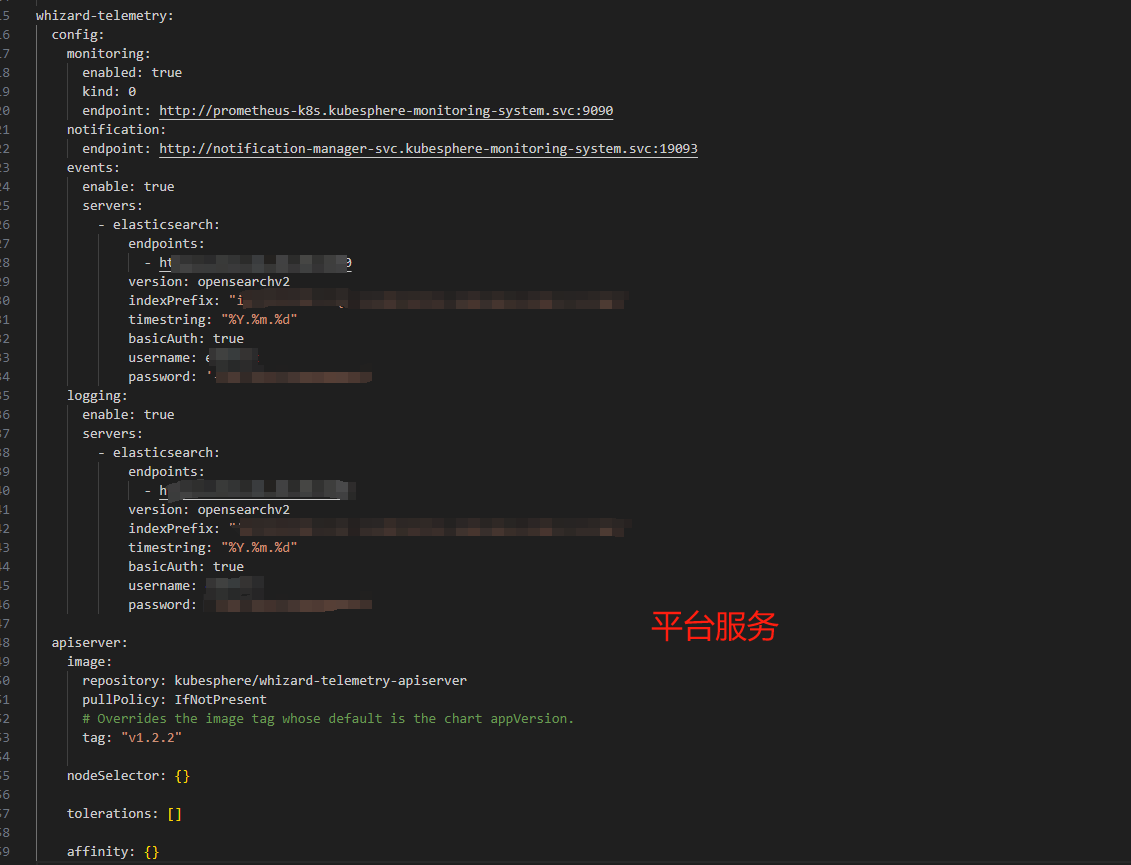
Task: Click the tag value "v1.2.2"
Action: pyautogui.click(x=151, y=737)
